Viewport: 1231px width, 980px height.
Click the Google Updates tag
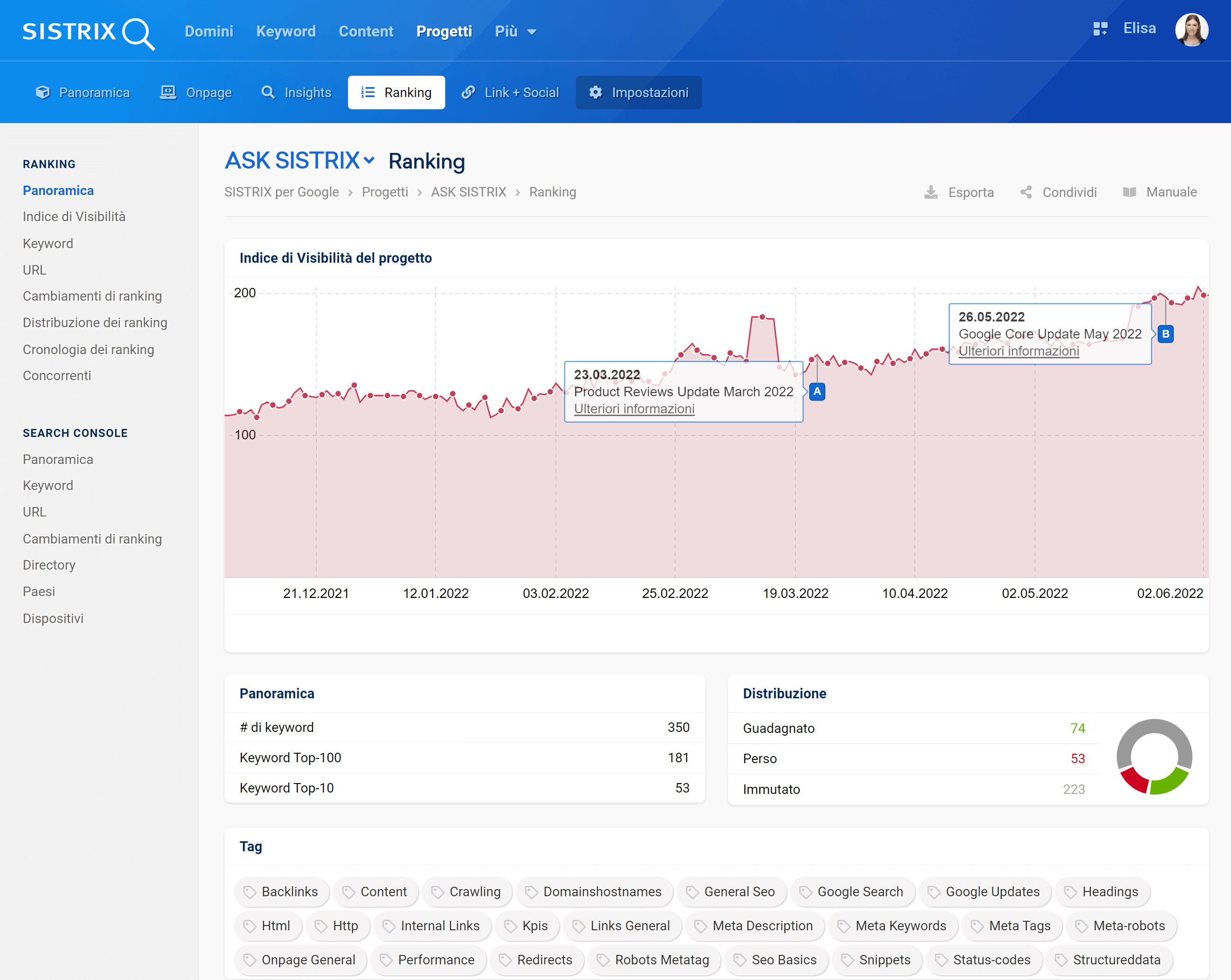[984, 891]
